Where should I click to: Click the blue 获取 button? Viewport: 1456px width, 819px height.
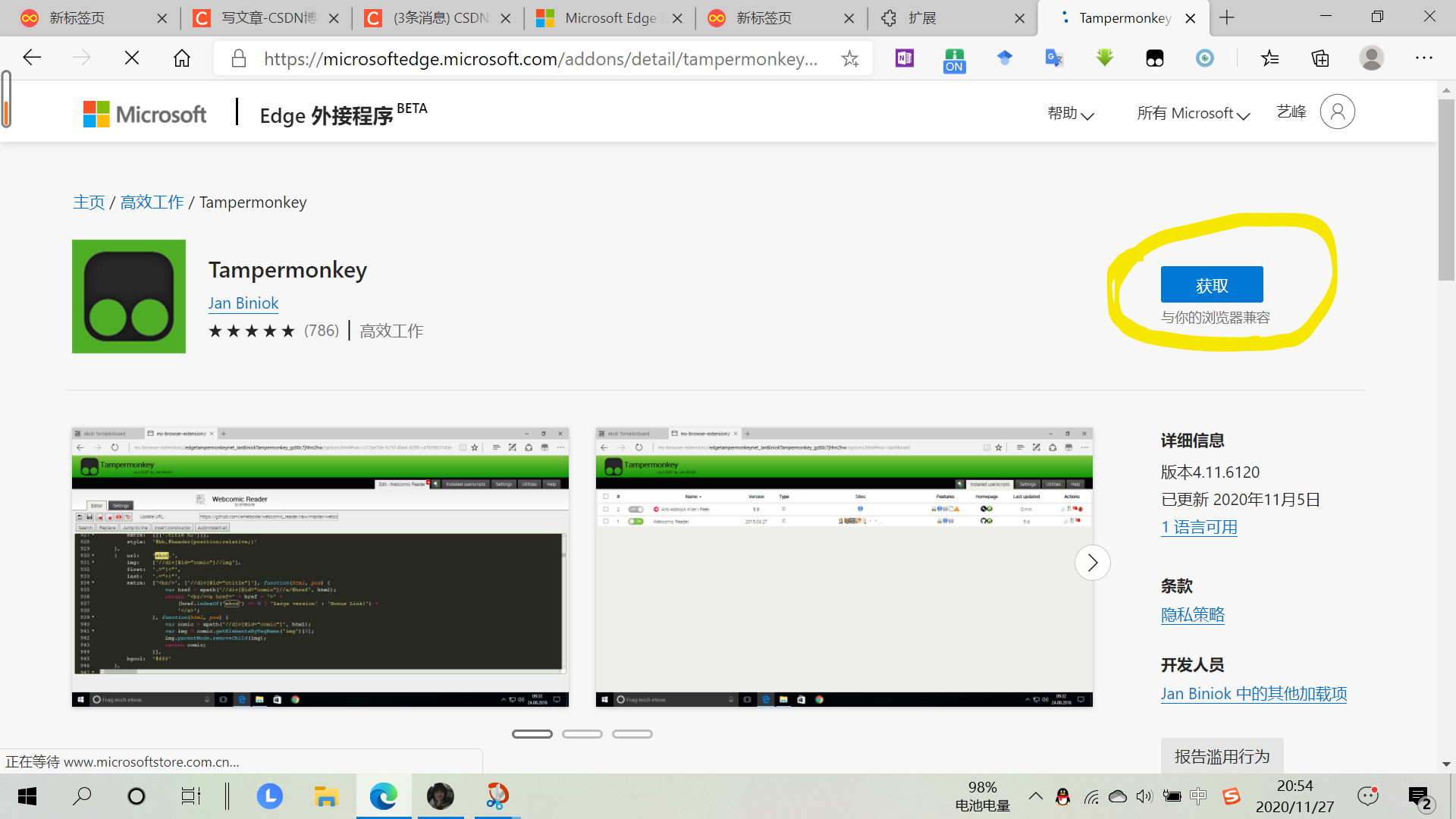tap(1211, 285)
